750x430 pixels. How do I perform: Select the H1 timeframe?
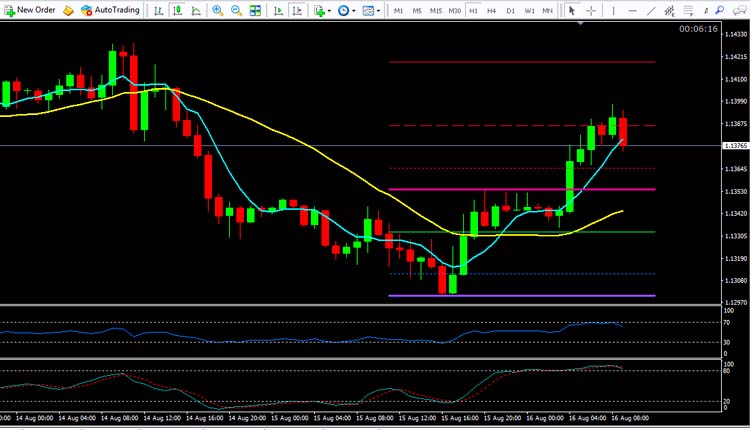point(473,11)
